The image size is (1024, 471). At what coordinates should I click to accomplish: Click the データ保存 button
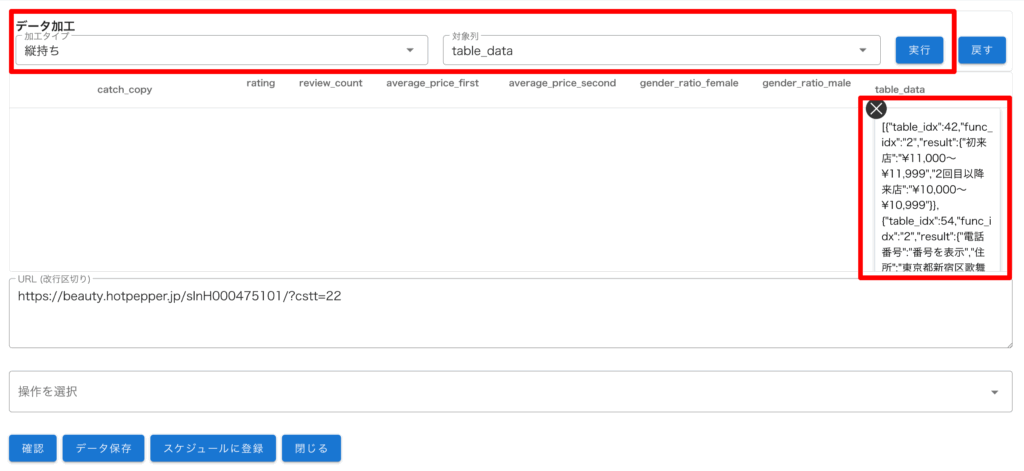click(104, 448)
